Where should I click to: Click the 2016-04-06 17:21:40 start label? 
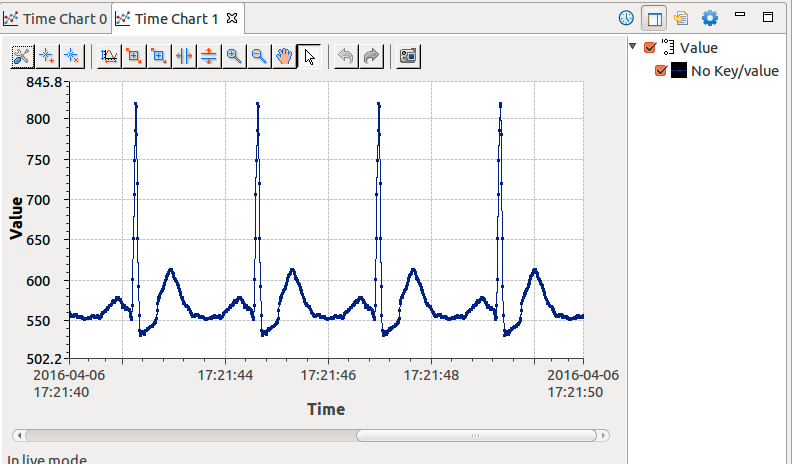[69, 384]
